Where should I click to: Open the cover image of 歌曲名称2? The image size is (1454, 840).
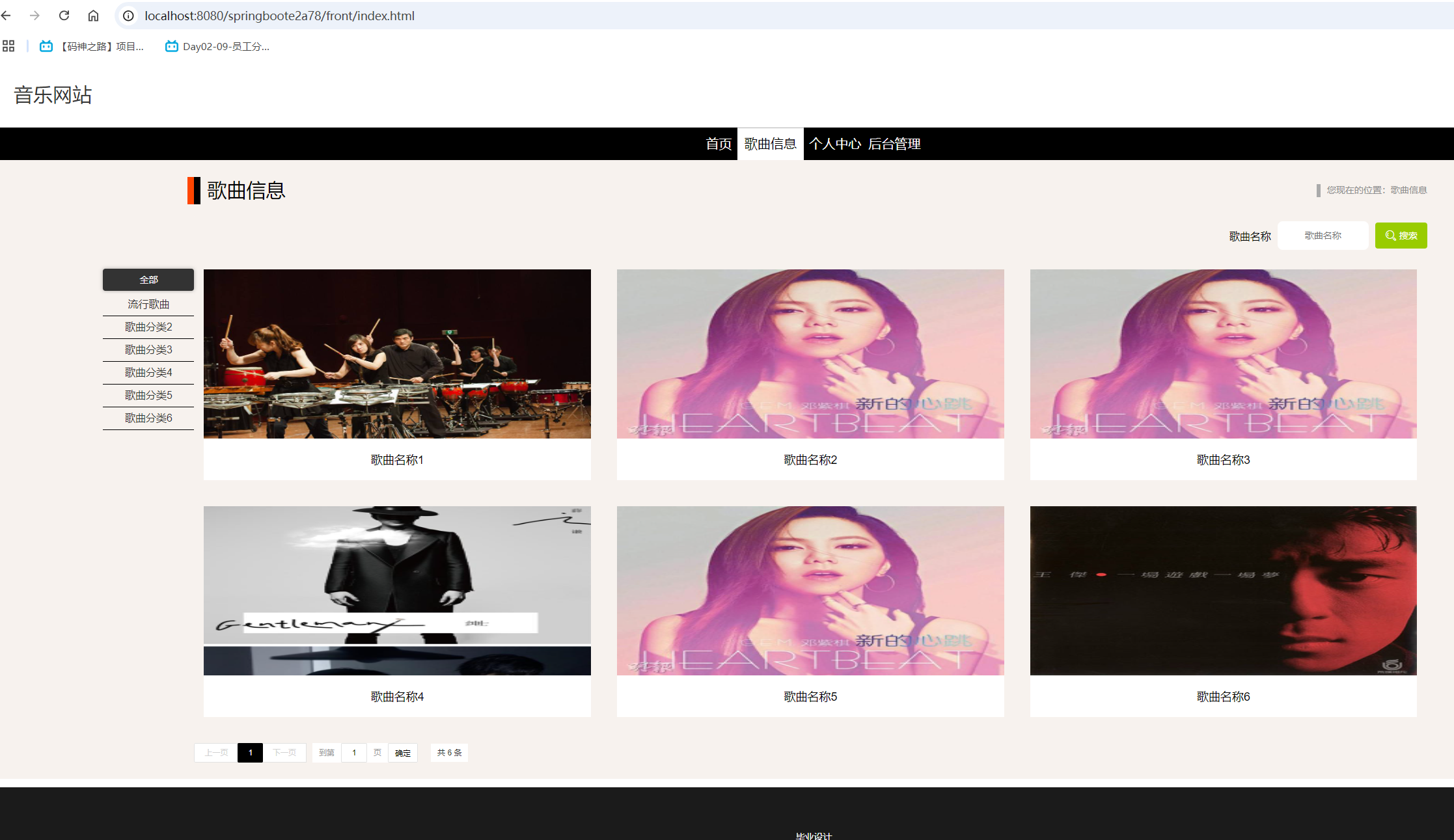(810, 354)
